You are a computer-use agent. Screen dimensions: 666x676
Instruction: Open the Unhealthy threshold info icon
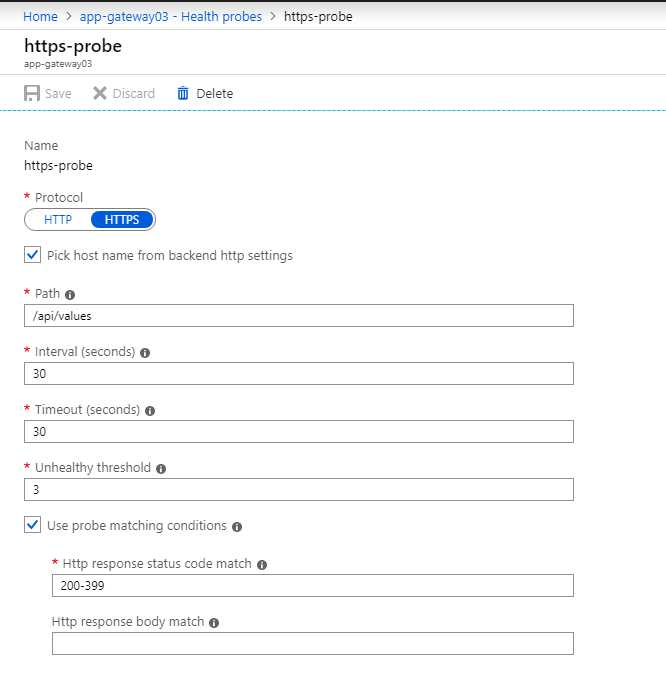161,469
